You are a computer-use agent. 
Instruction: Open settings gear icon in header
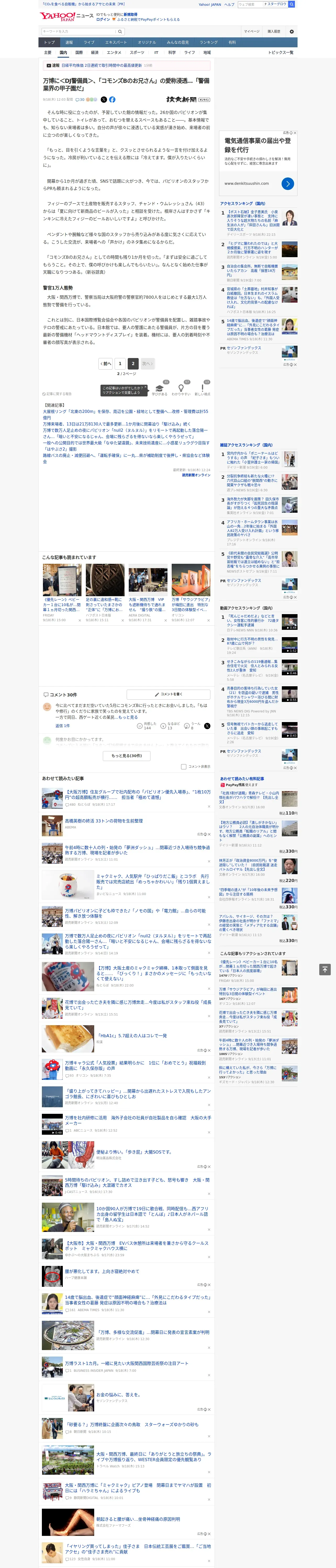(292, 31)
